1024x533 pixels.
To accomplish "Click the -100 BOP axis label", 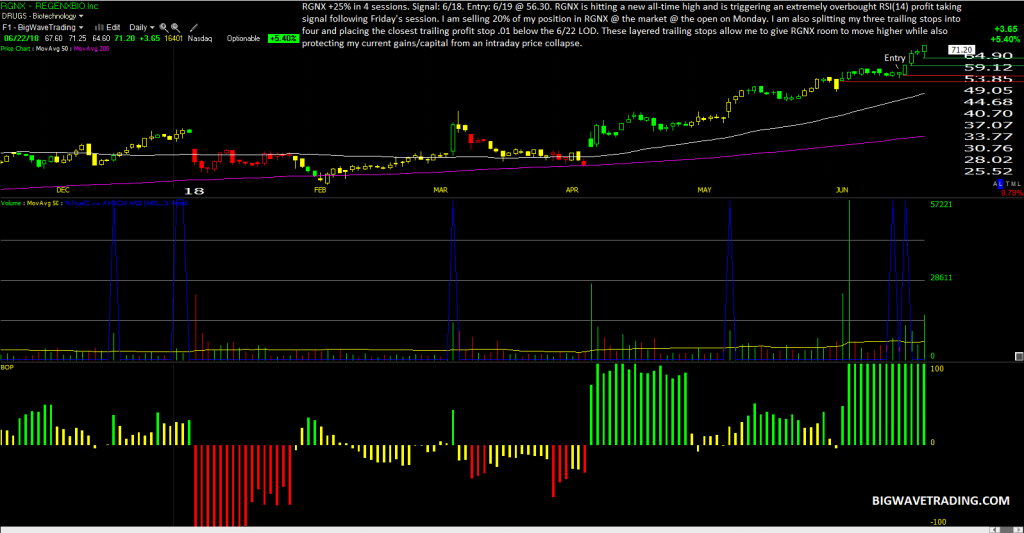I will coord(938,521).
